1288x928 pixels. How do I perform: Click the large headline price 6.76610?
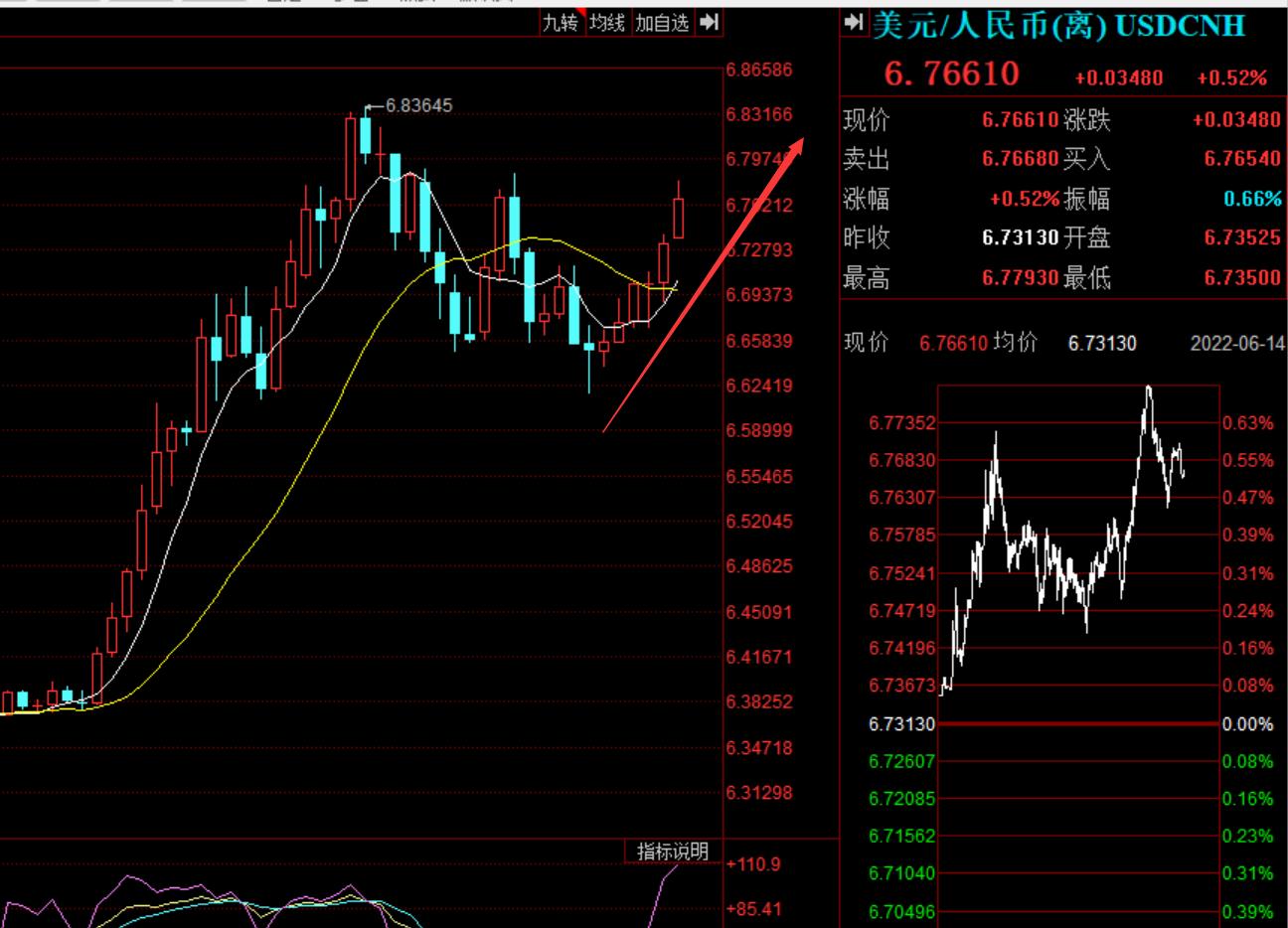point(952,74)
